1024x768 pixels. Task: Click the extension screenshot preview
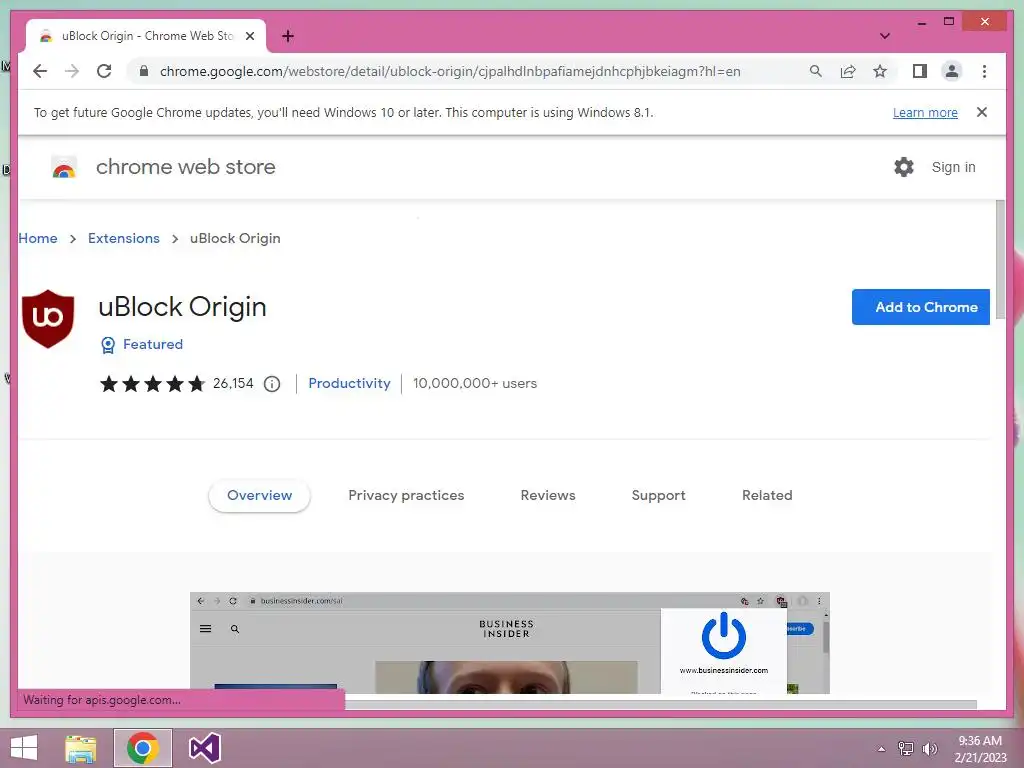tap(509, 643)
